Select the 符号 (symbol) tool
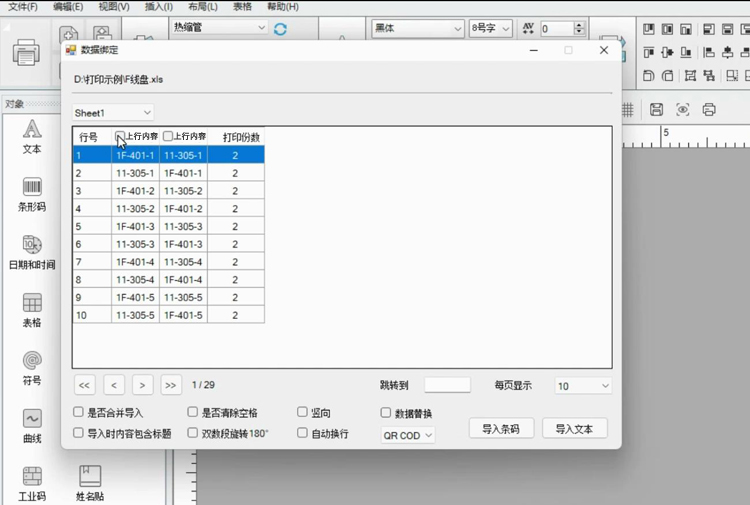Viewport: 750px width, 505px height. (32, 368)
